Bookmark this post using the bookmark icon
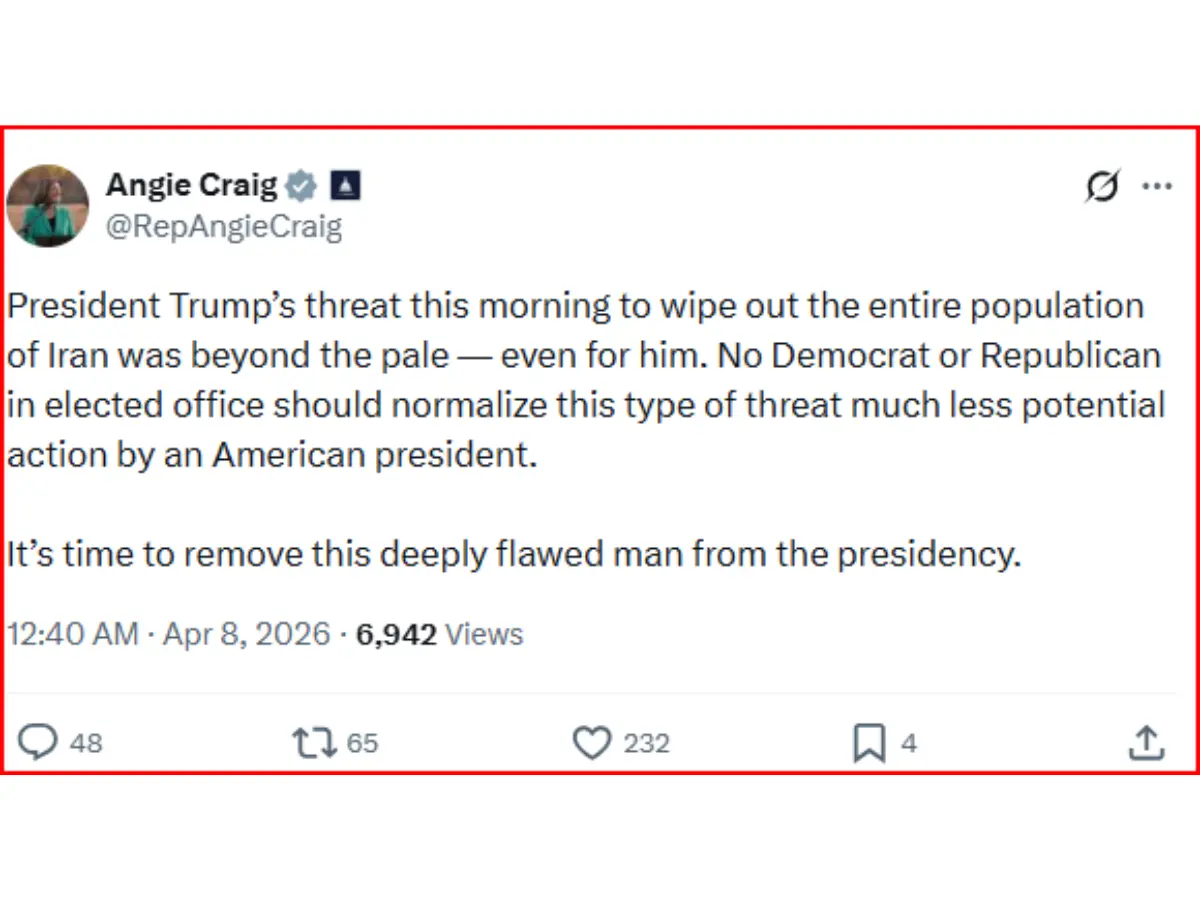The height and width of the screenshot is (900, 1200). click(869, 744)
